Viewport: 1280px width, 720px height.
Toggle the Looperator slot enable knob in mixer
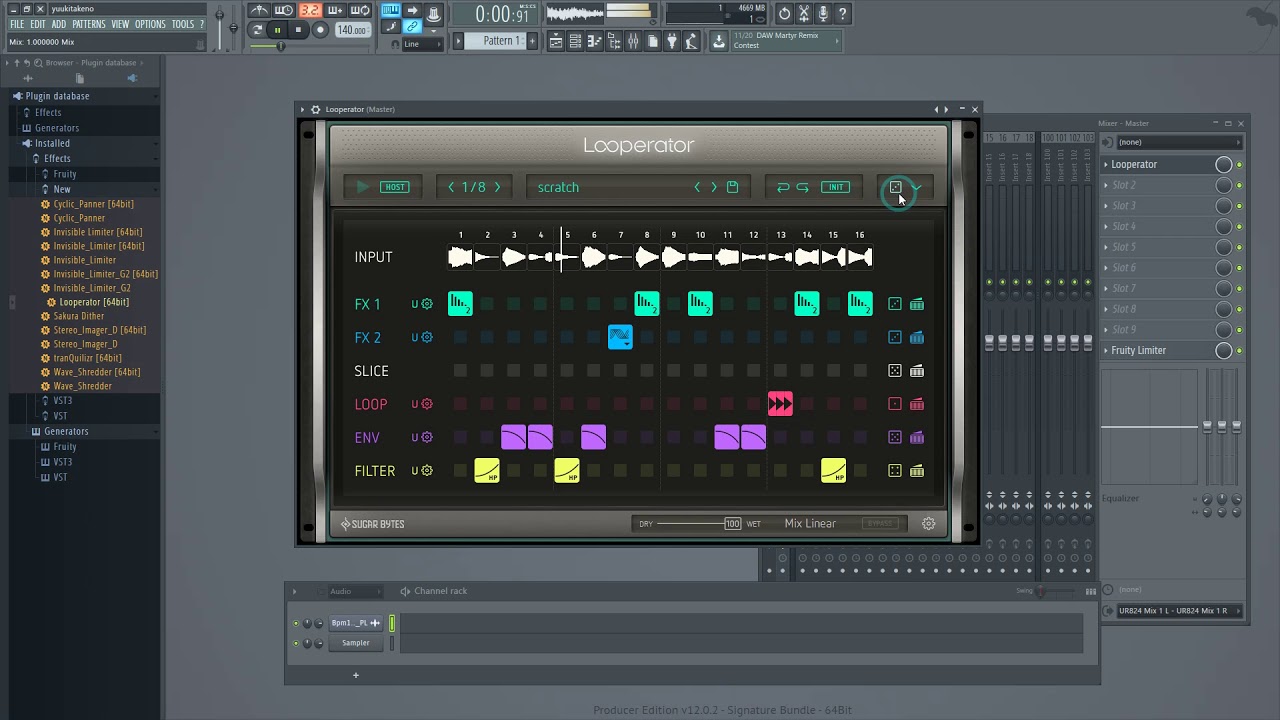[1223, 164]
